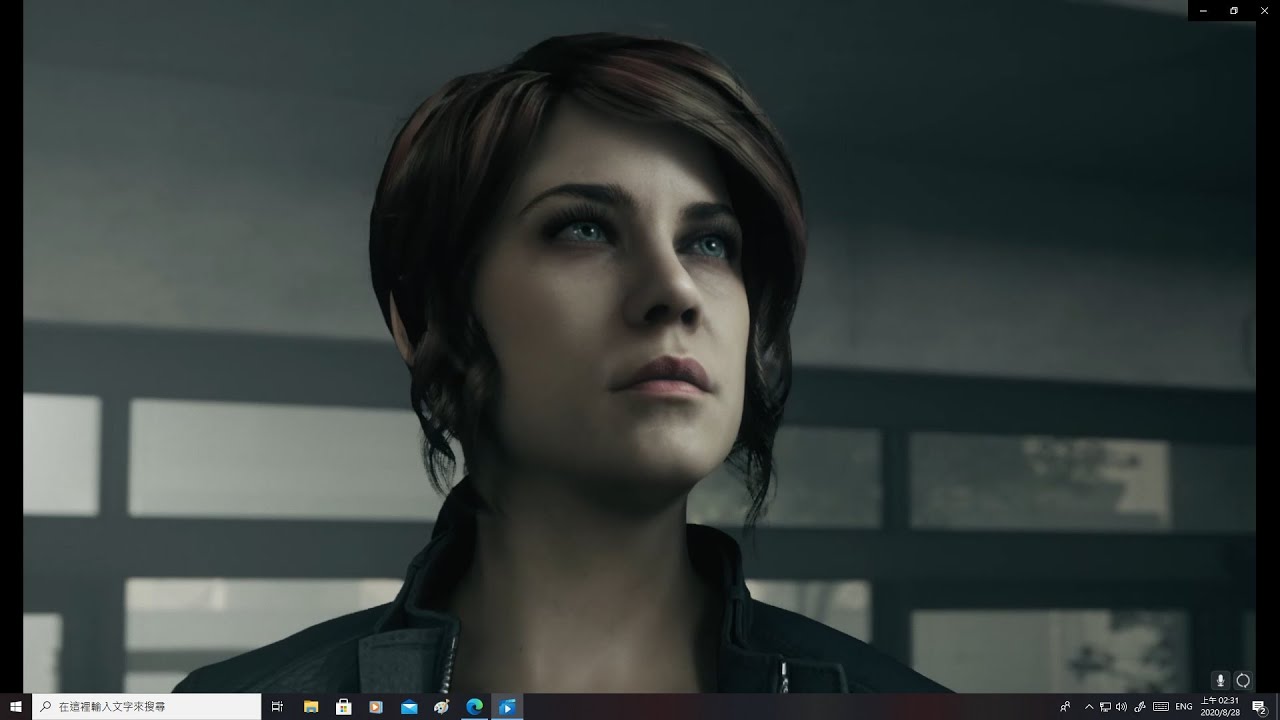The height and width of the screenshot is (720, 1280).
Task: Switch to Microsoft Edge on the taskbar
Action: pos(474,706)
